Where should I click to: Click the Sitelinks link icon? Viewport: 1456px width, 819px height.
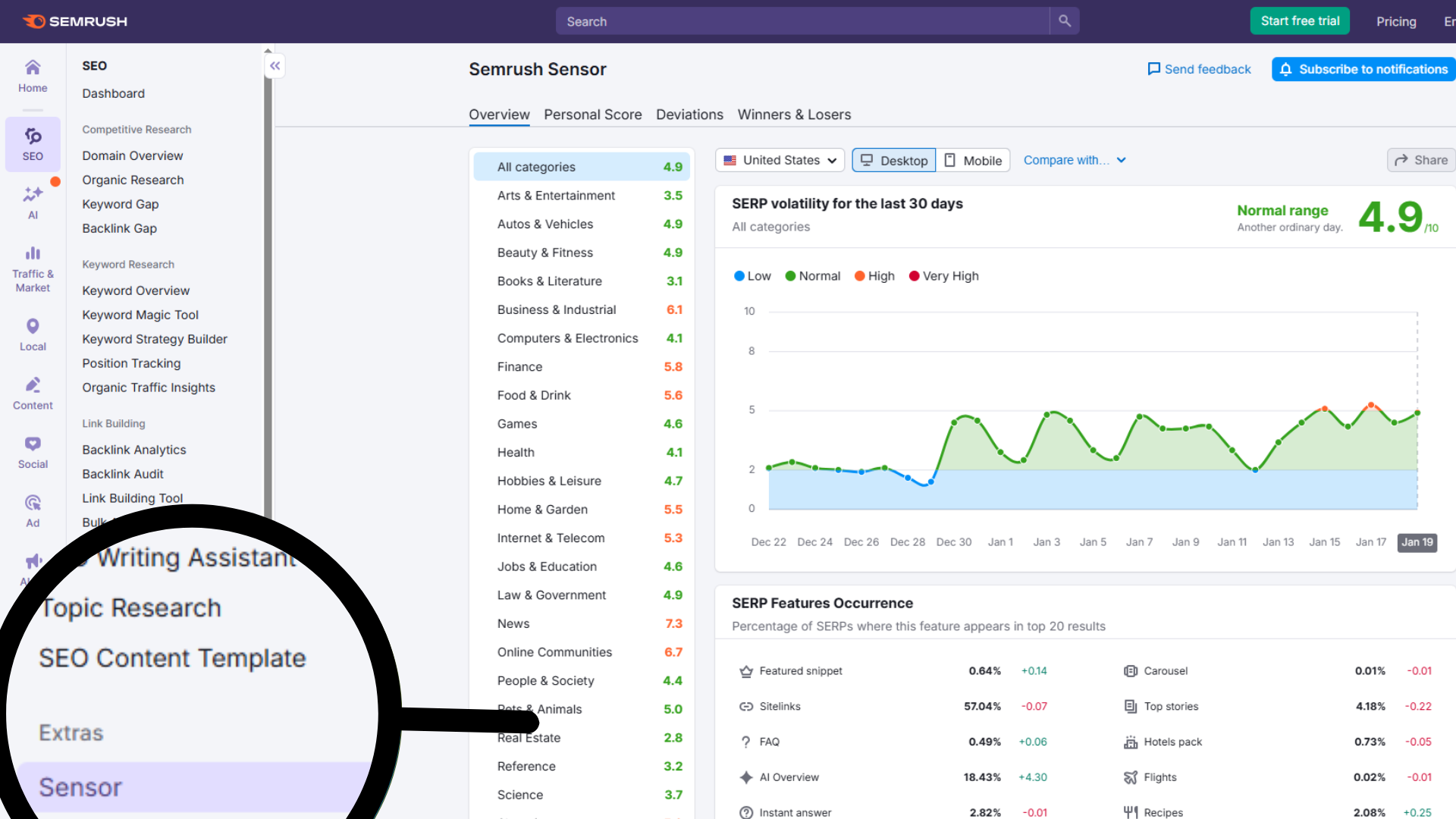click(x=746, y=707)
